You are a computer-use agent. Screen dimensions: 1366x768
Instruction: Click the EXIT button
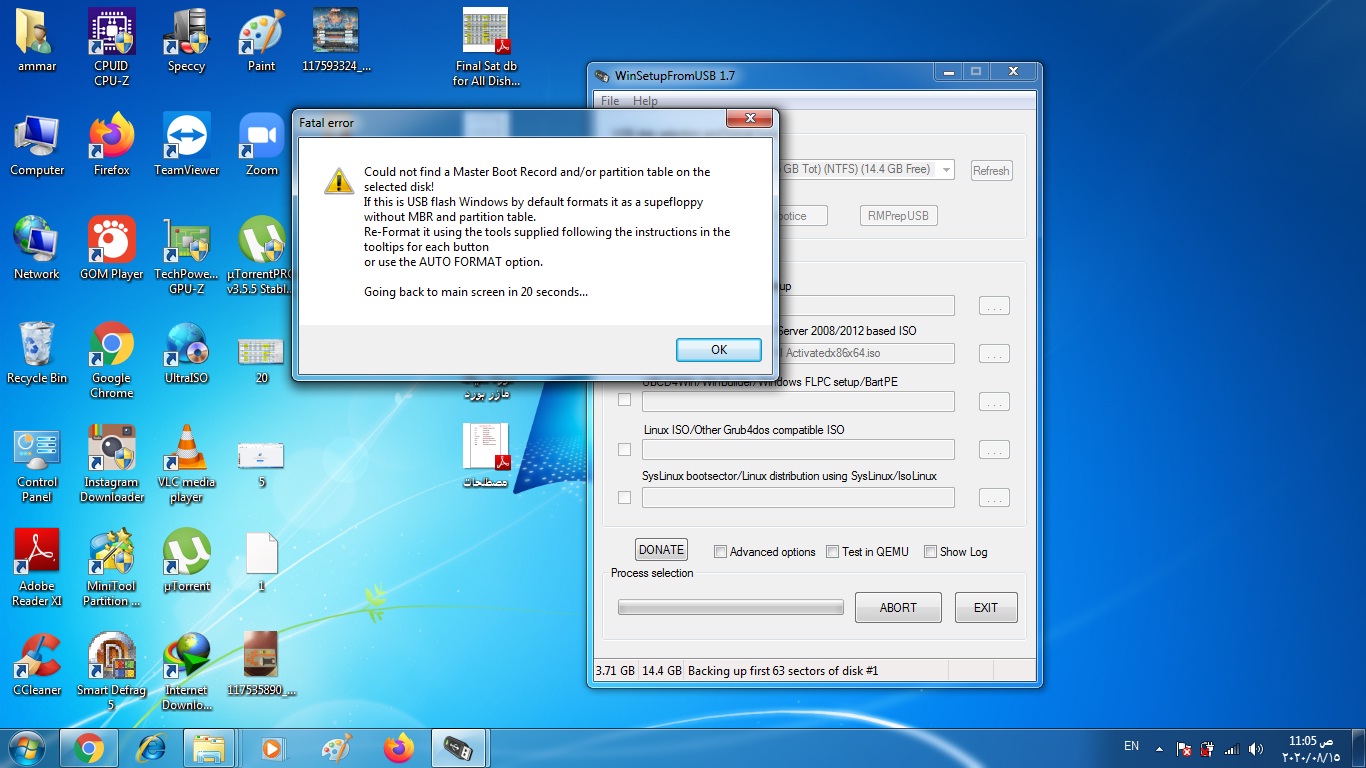(986, 607)
